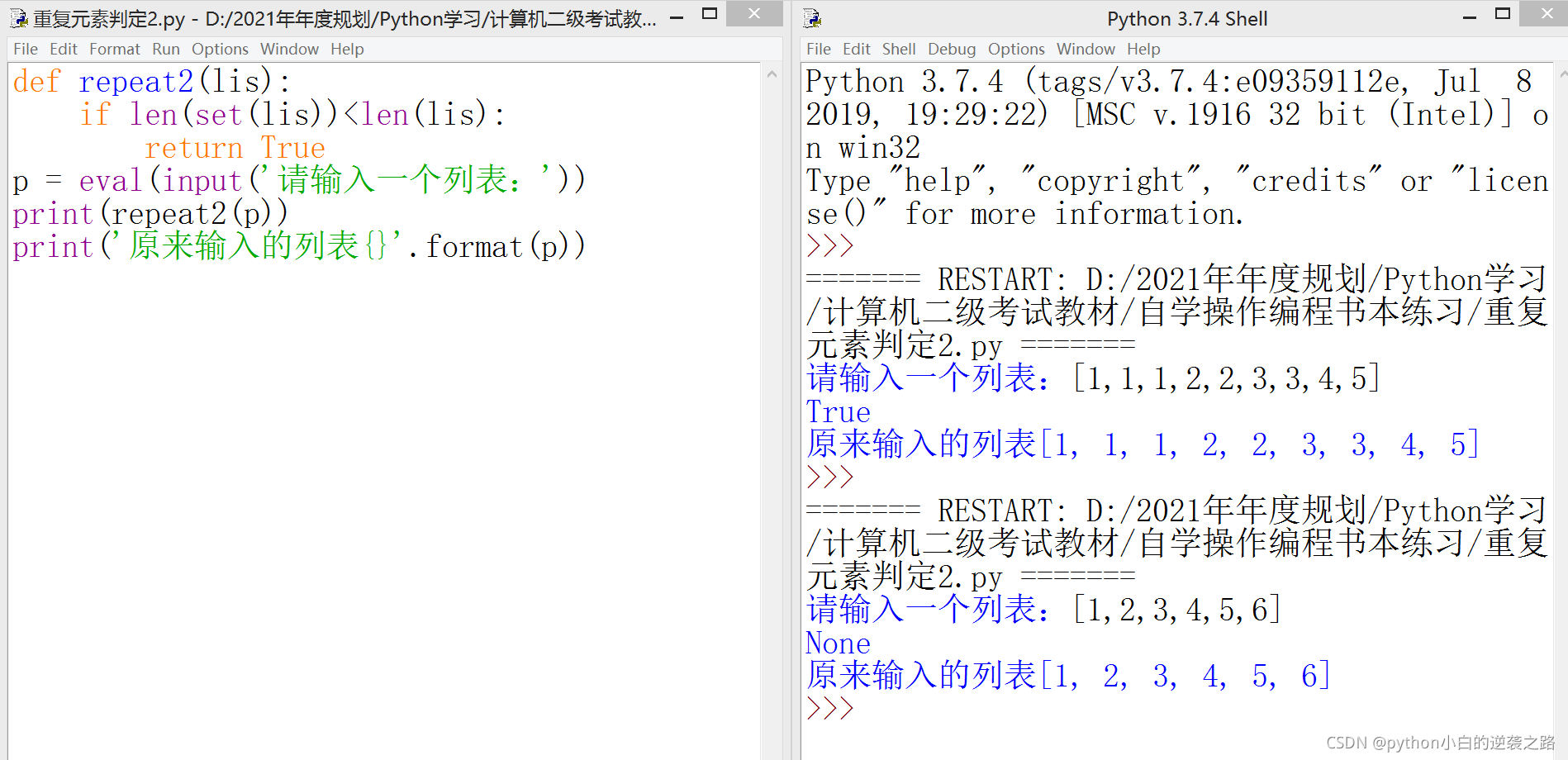The height and width of the screenshot is (760, 1568).
Task: Open Window menu in editor window
Action: coord(289,49)
